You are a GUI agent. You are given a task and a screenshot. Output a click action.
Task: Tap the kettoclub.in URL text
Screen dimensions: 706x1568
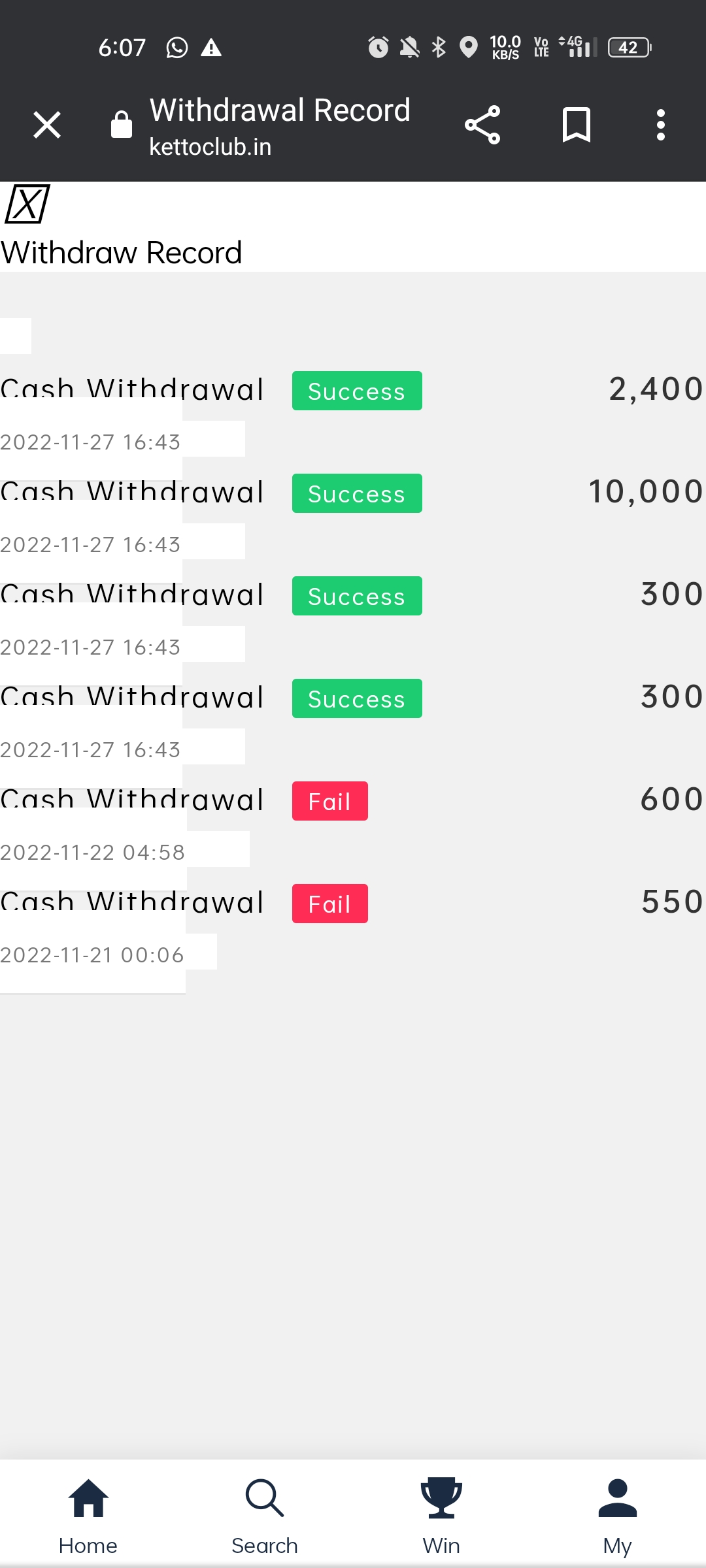(210, 147)
